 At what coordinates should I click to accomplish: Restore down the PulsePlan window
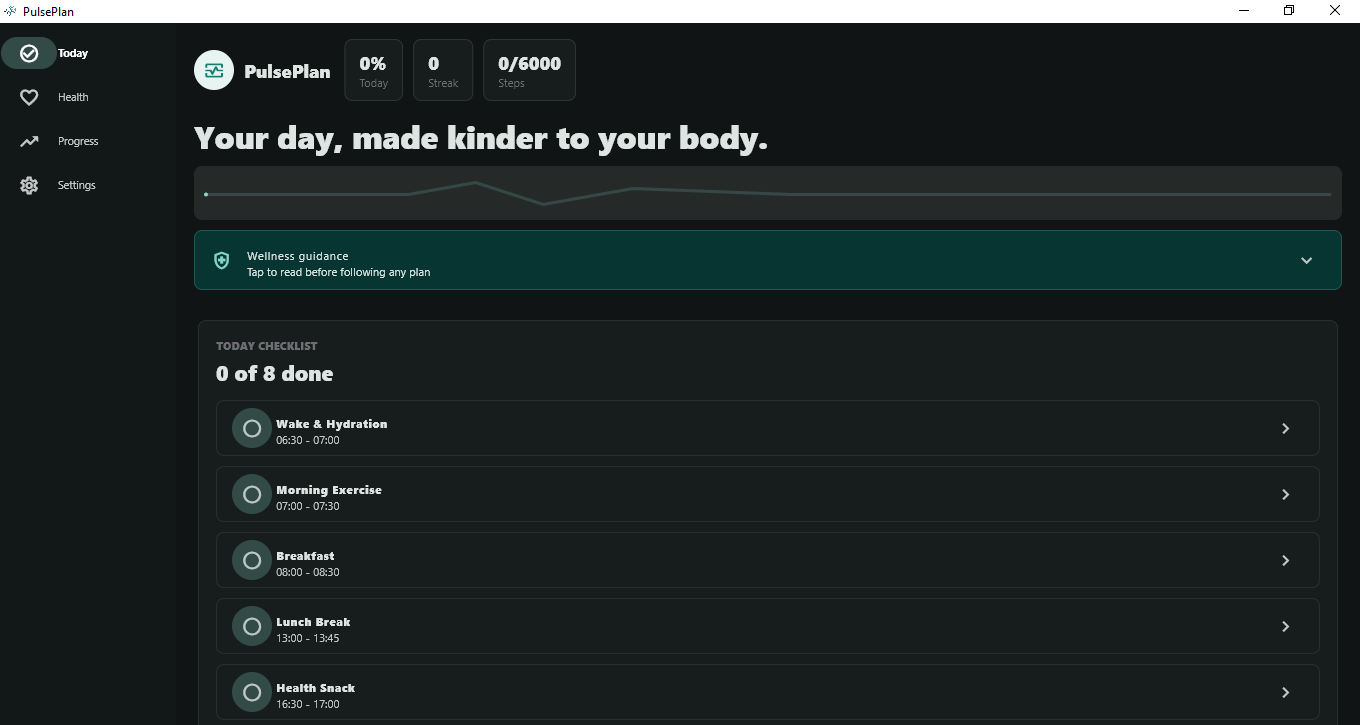[1290, 11]
